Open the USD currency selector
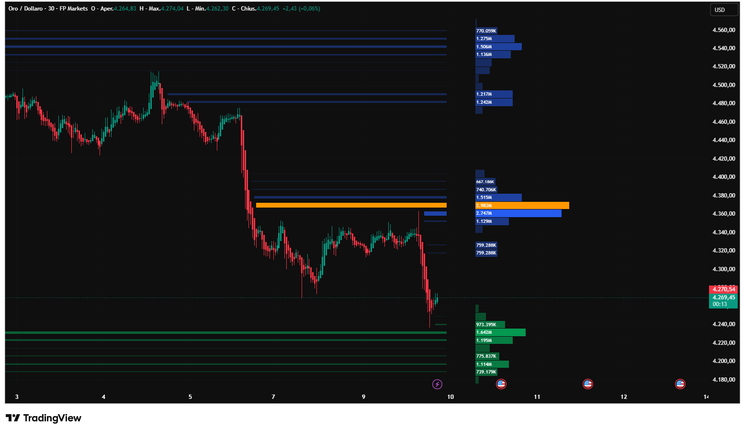This screenshot has width=743, height=429. tap(723, 10)
